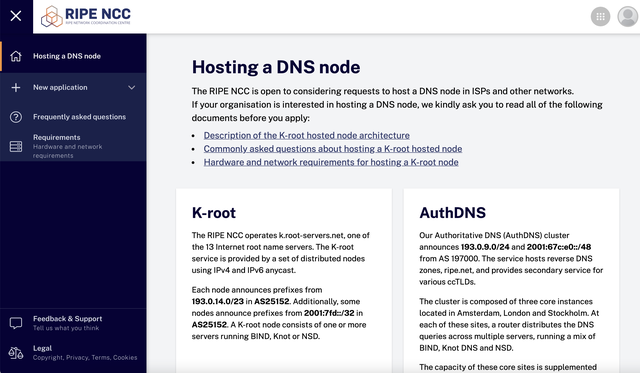Open Requirements menu item
The width and height of the screenshot is (640, 373).
[x=73, y=147]
